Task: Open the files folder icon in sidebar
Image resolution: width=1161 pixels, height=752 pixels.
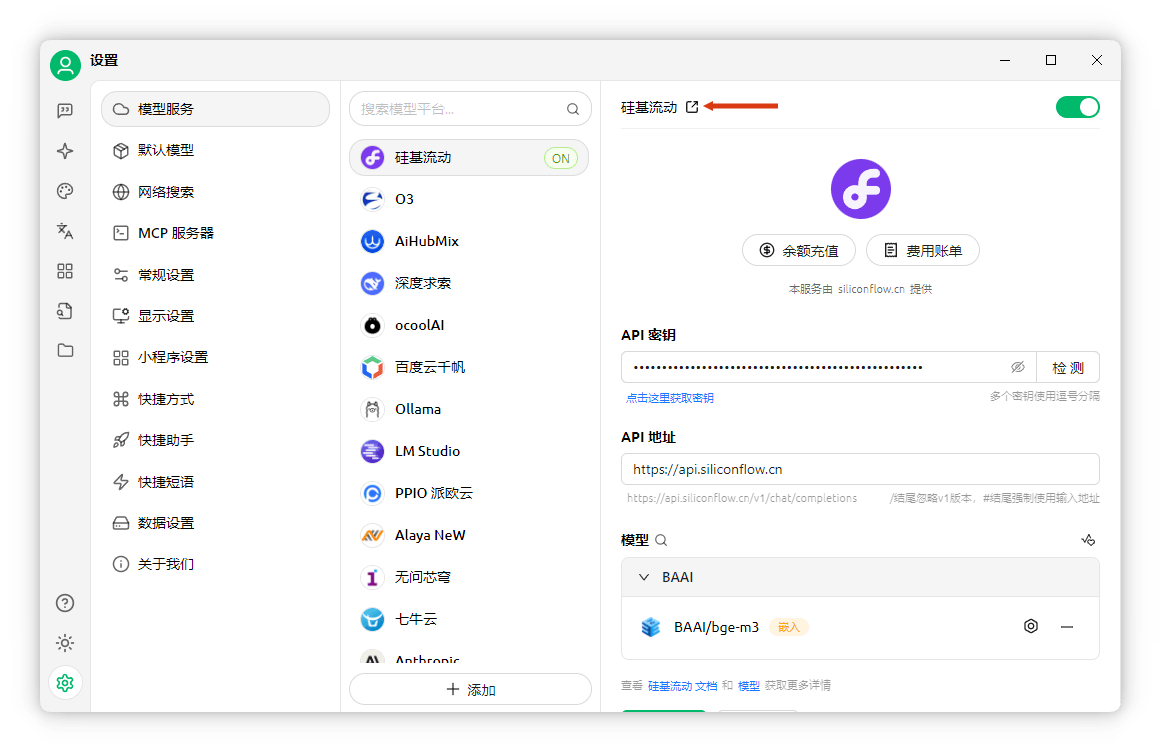Action: [65, 350]
